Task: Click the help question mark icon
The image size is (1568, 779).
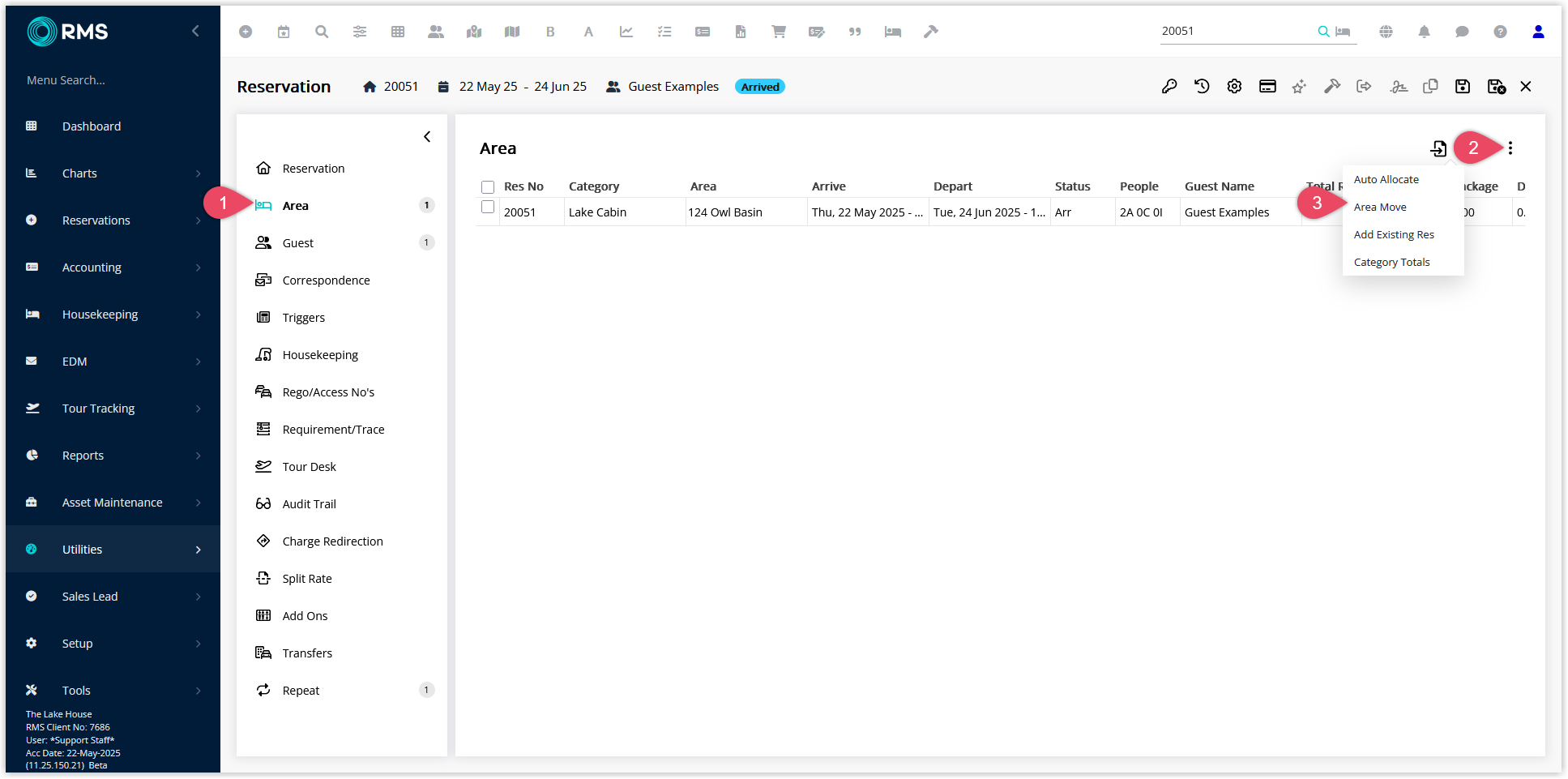Action: point(1501,32)
